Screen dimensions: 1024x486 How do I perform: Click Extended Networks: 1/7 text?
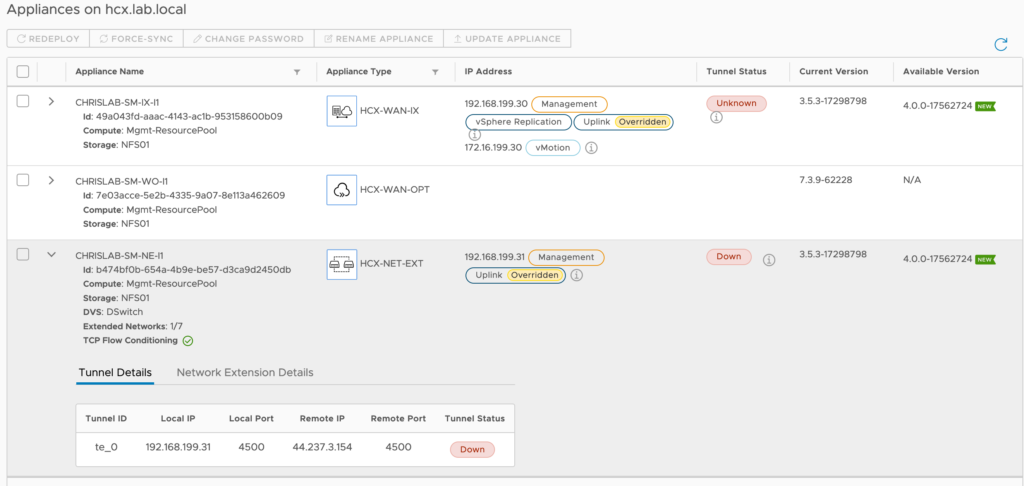pyautogui.click(x=133, y=326)
